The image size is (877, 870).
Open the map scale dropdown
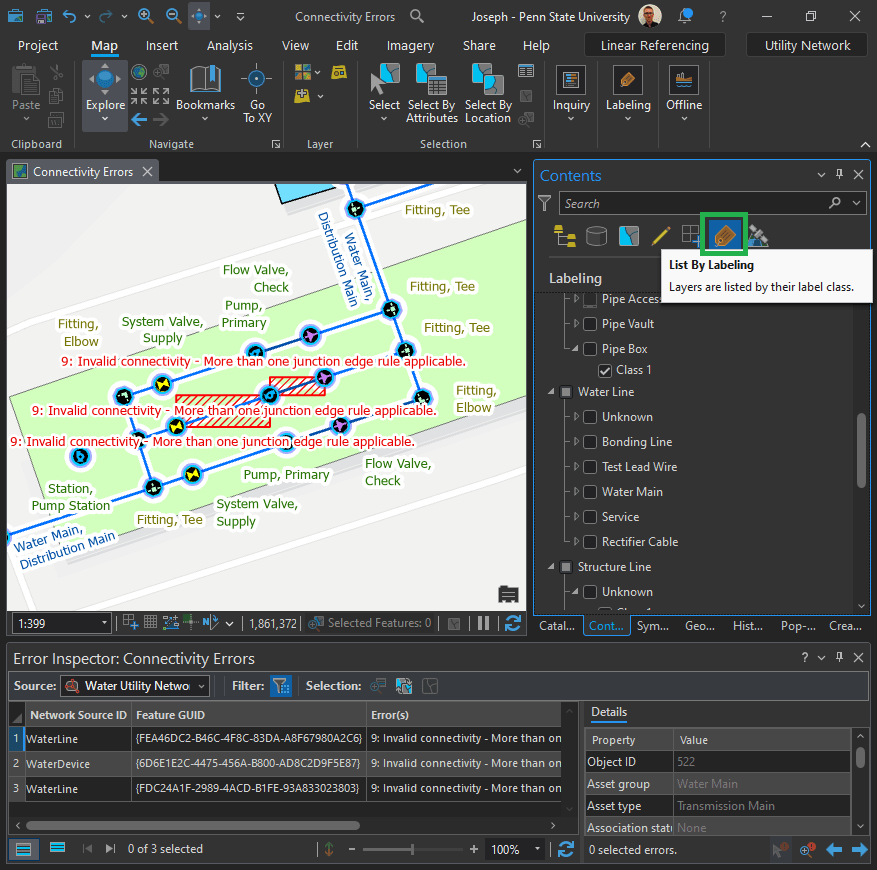click(104, 623)
